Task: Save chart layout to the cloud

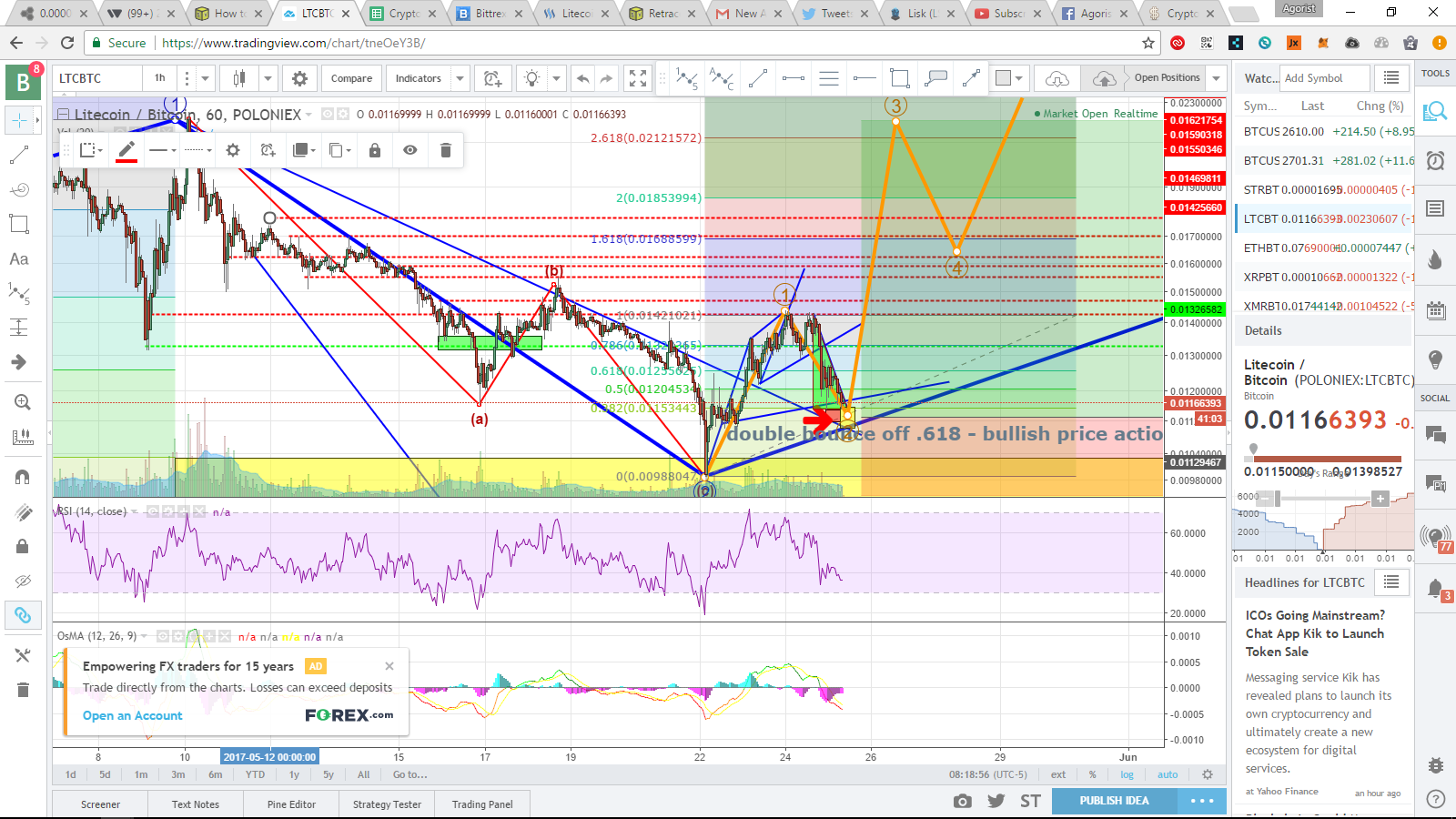Action: click(1104, 79)
